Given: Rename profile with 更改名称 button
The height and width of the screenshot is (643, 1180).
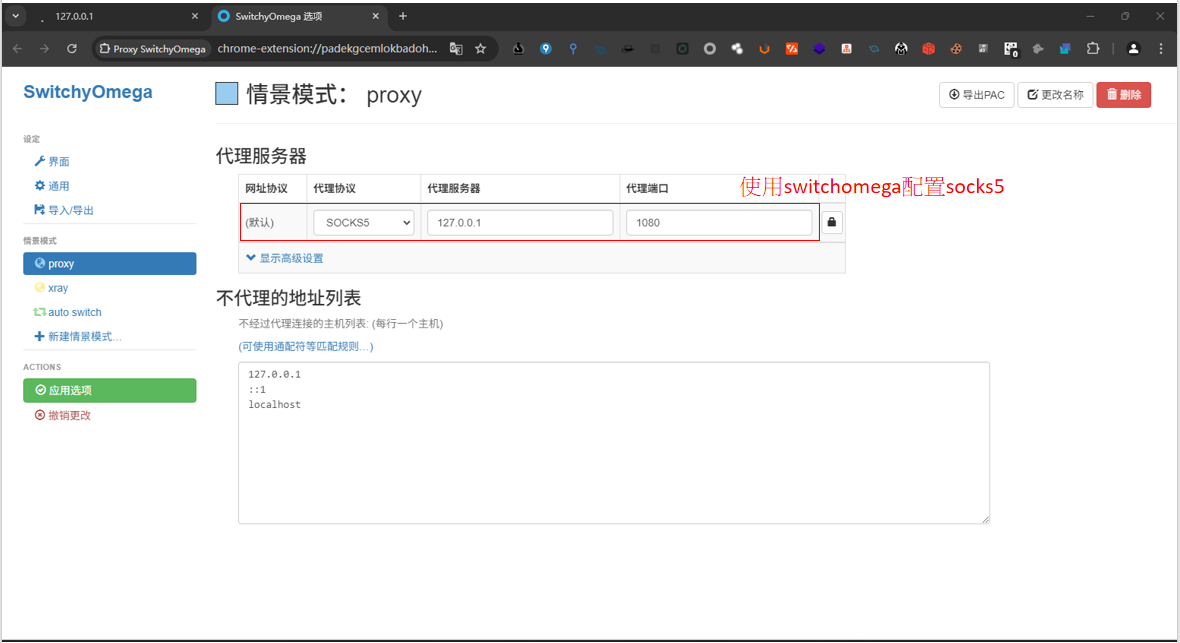Looking at the screenshot, I should 1055,95.
